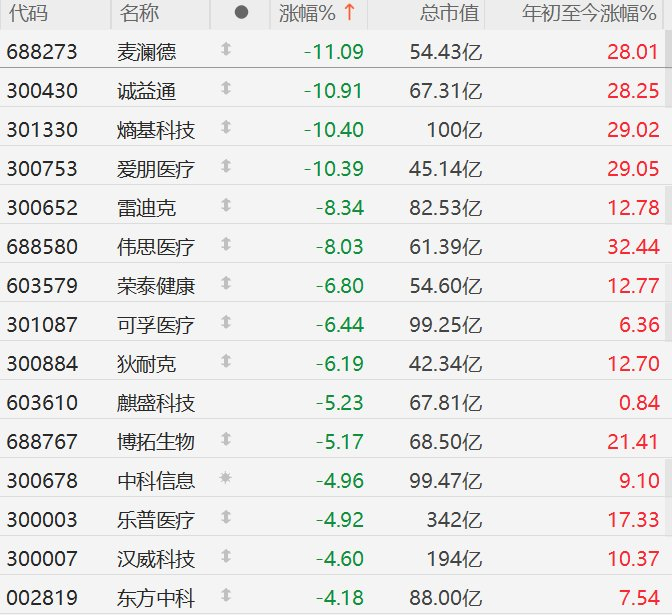
Task: Click the marker icon for 东方中科
Action: pos(226,595)
